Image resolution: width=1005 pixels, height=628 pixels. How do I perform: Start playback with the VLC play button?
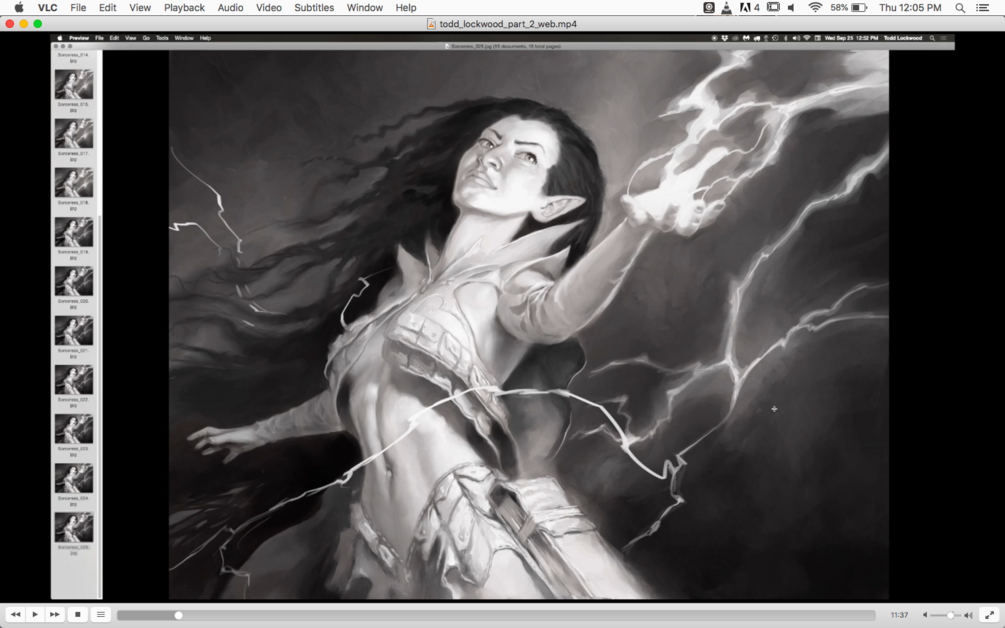(35, 615)
